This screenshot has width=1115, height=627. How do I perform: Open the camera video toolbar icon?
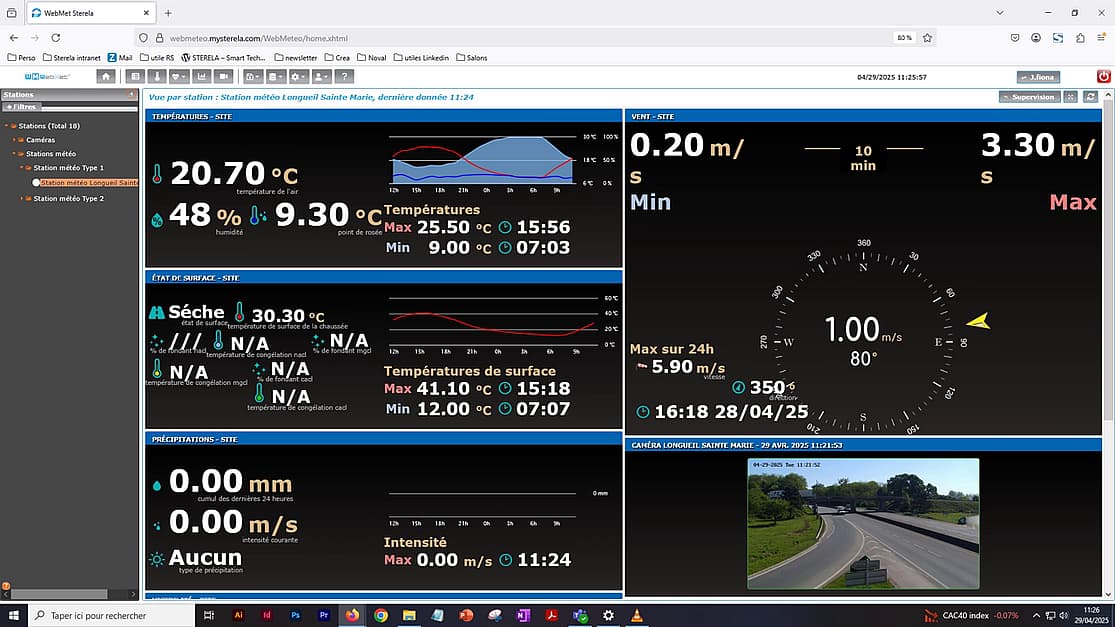click(x=224, y=76)
